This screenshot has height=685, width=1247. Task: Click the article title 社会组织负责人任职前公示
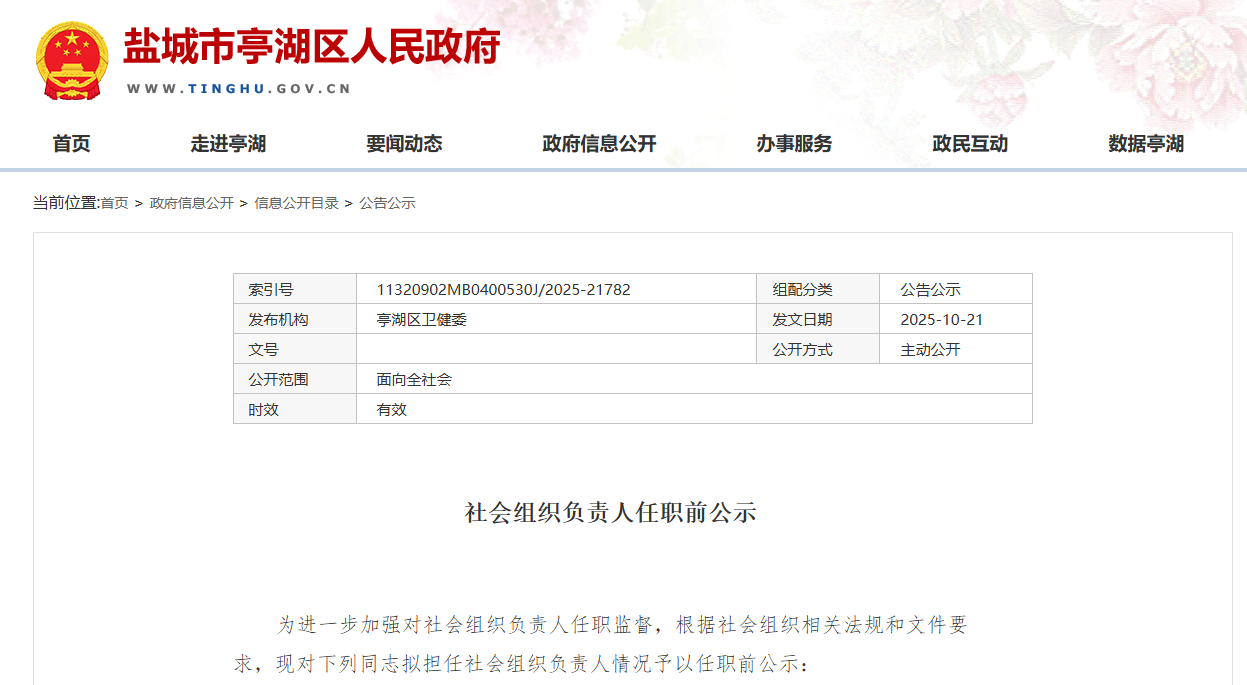(610, 513)
